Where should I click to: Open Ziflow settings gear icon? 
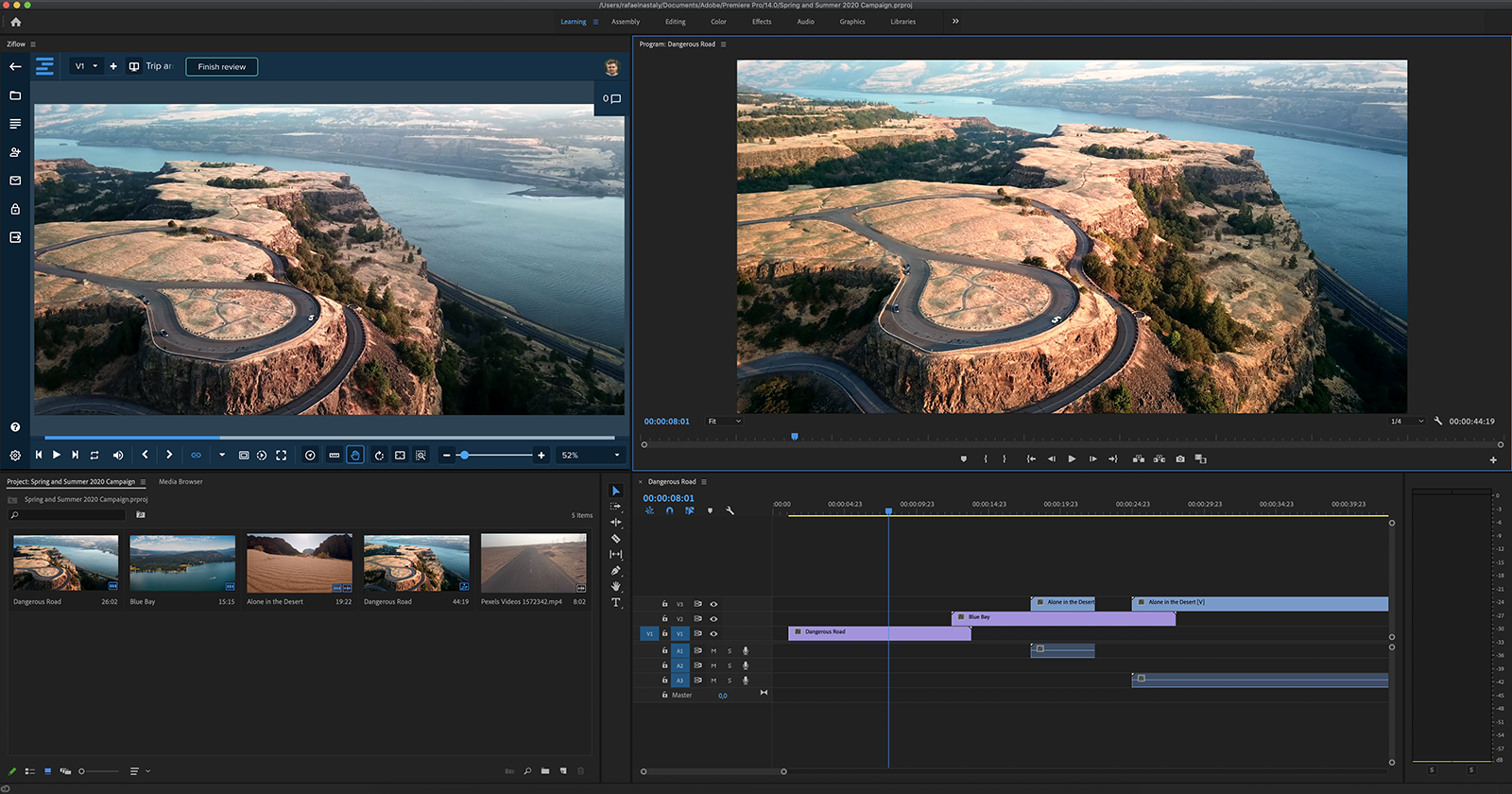pos(15,455)
